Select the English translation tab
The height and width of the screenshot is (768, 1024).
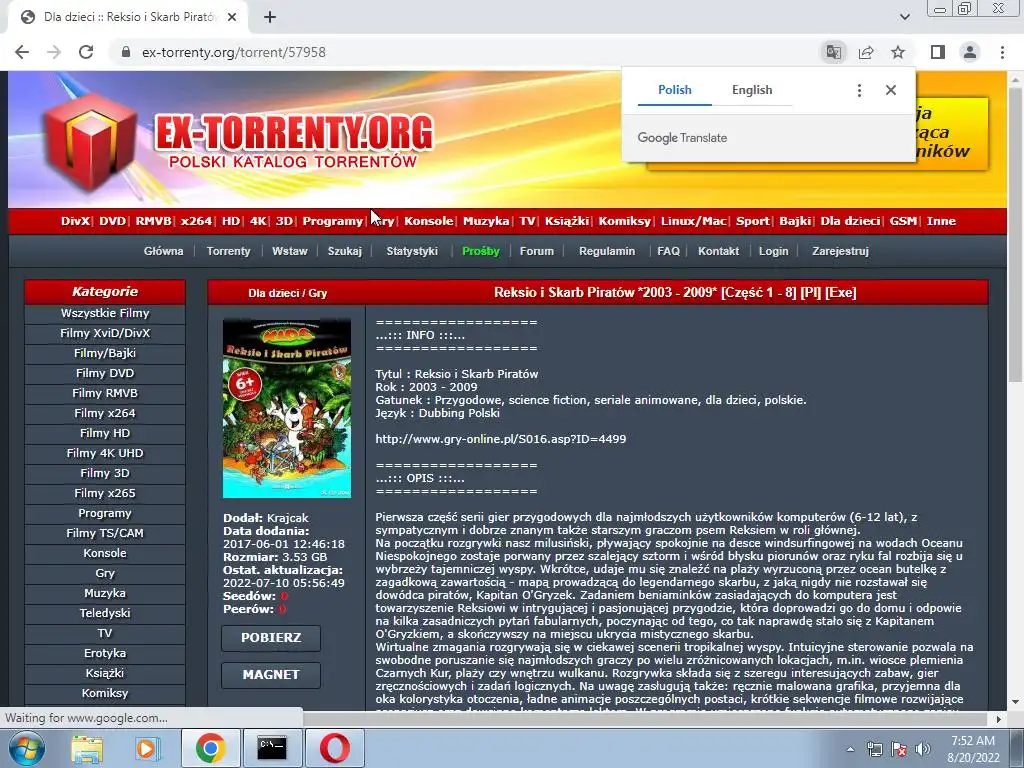[752, 90]
